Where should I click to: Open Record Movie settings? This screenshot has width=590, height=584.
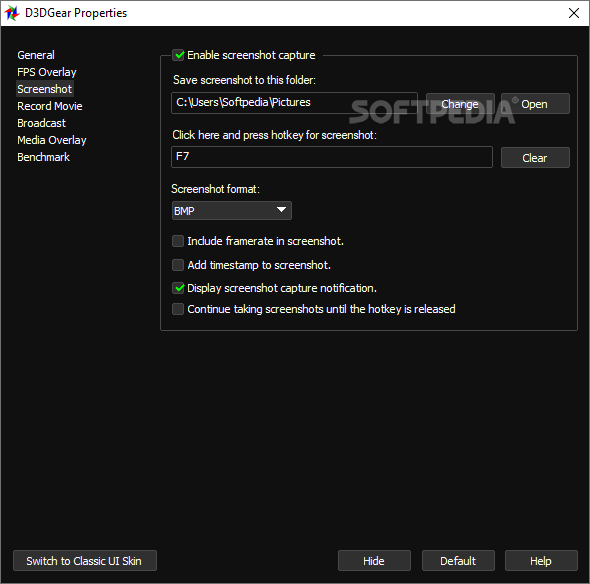click(x=50, y=106)
